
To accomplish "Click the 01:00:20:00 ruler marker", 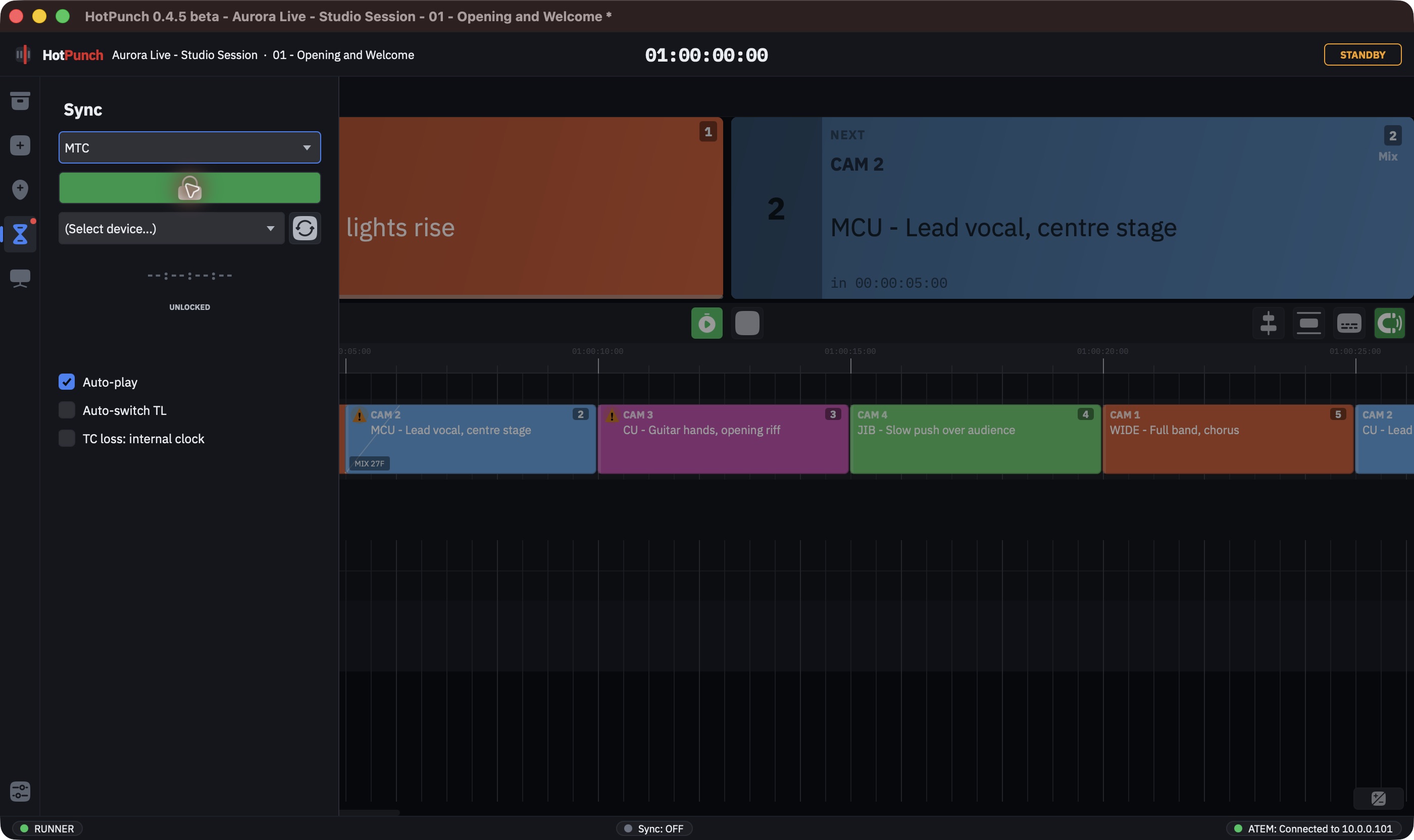I will tap(1102, 351).
